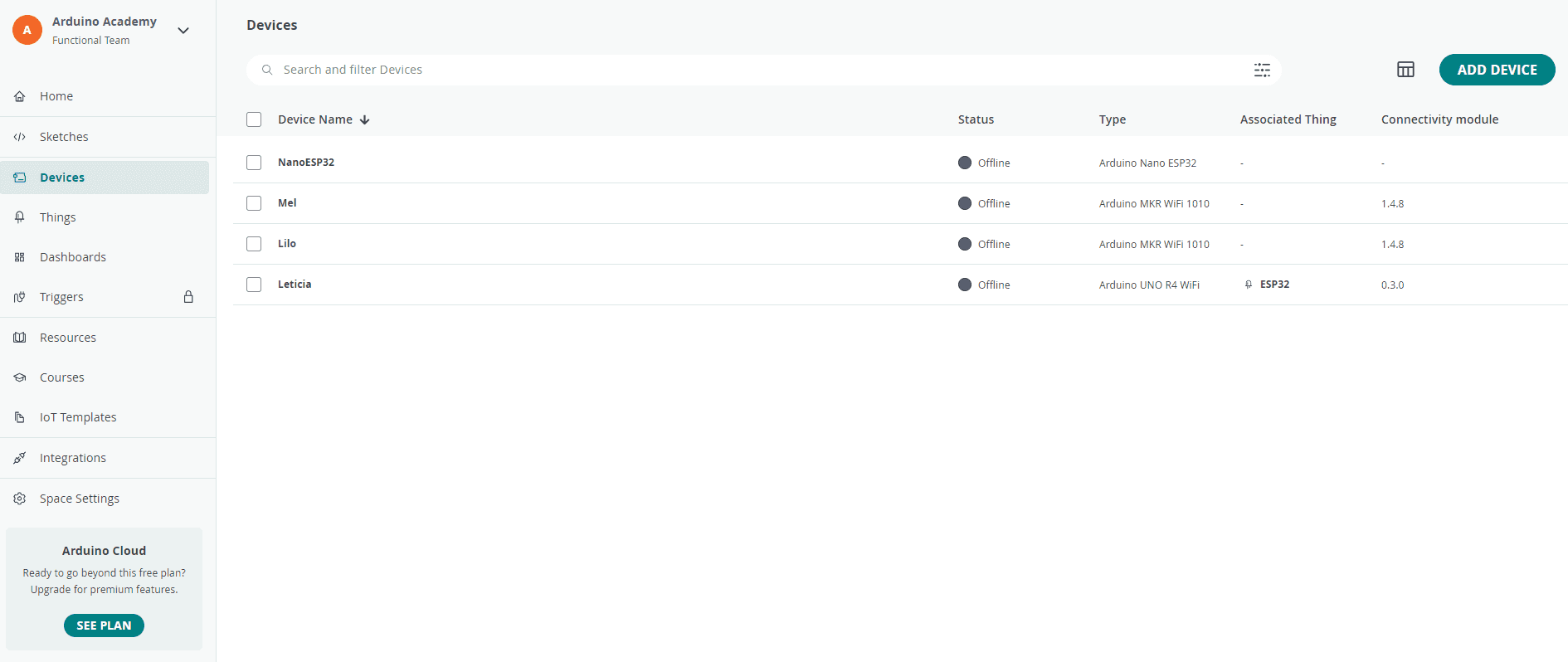
Task: Focus the Search and filter Devices field
Action: point(747,70)
